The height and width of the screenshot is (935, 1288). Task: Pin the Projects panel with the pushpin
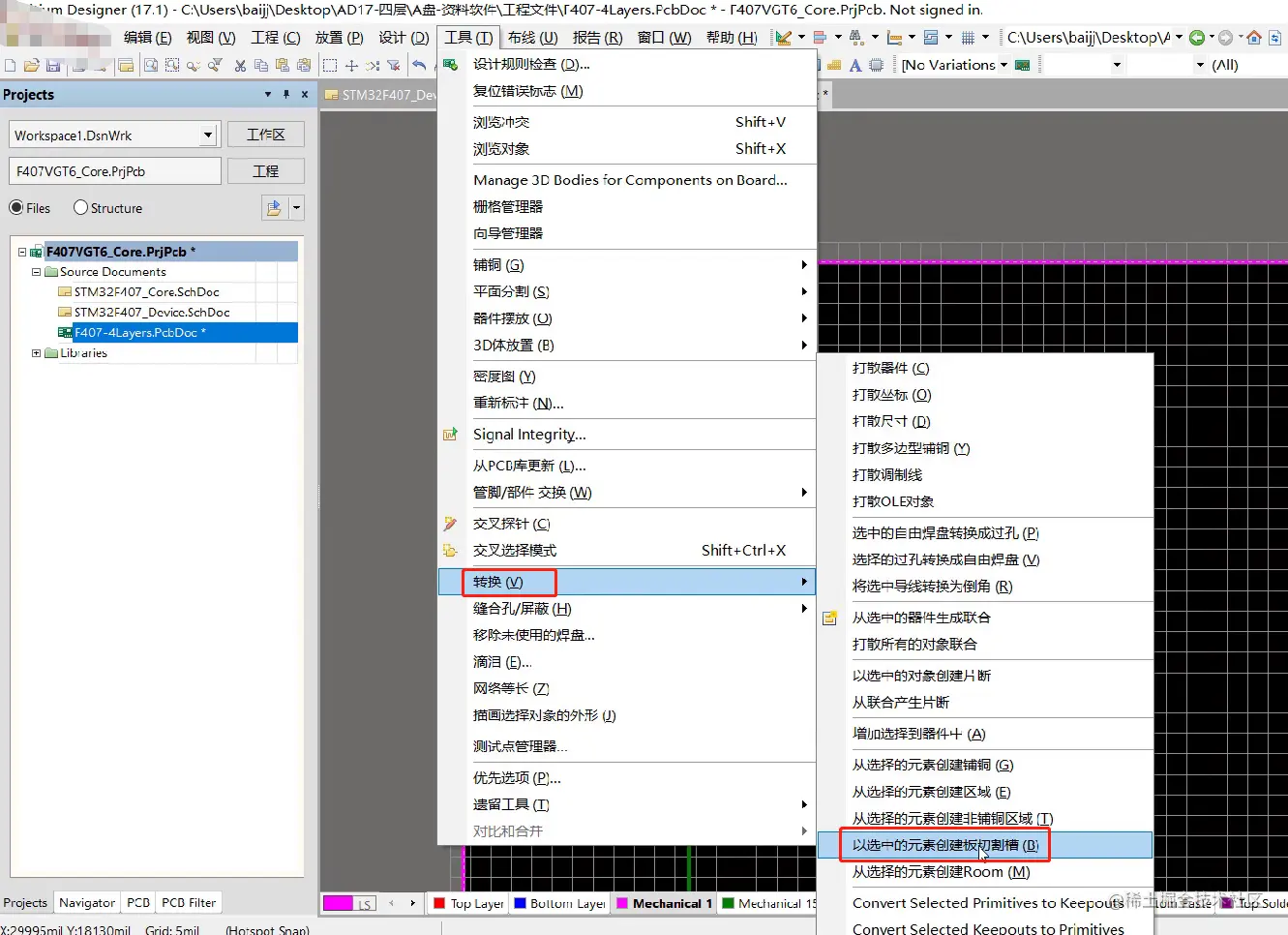(x=286, y=94)
